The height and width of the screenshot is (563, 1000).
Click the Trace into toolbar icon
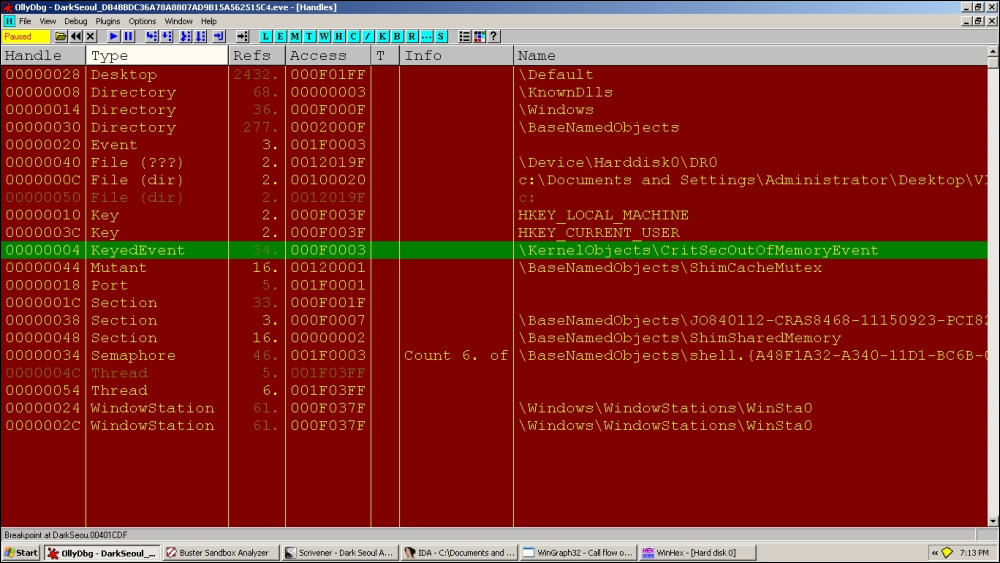coord(185,36)
